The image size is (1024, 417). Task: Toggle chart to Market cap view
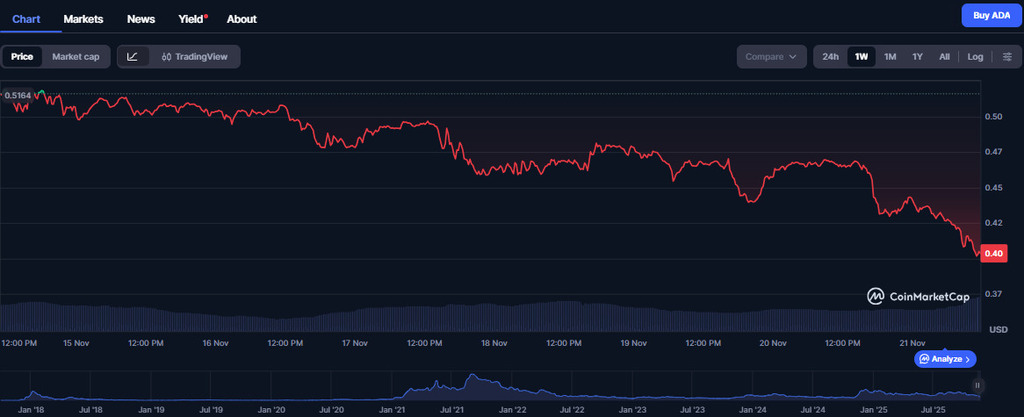76,57
